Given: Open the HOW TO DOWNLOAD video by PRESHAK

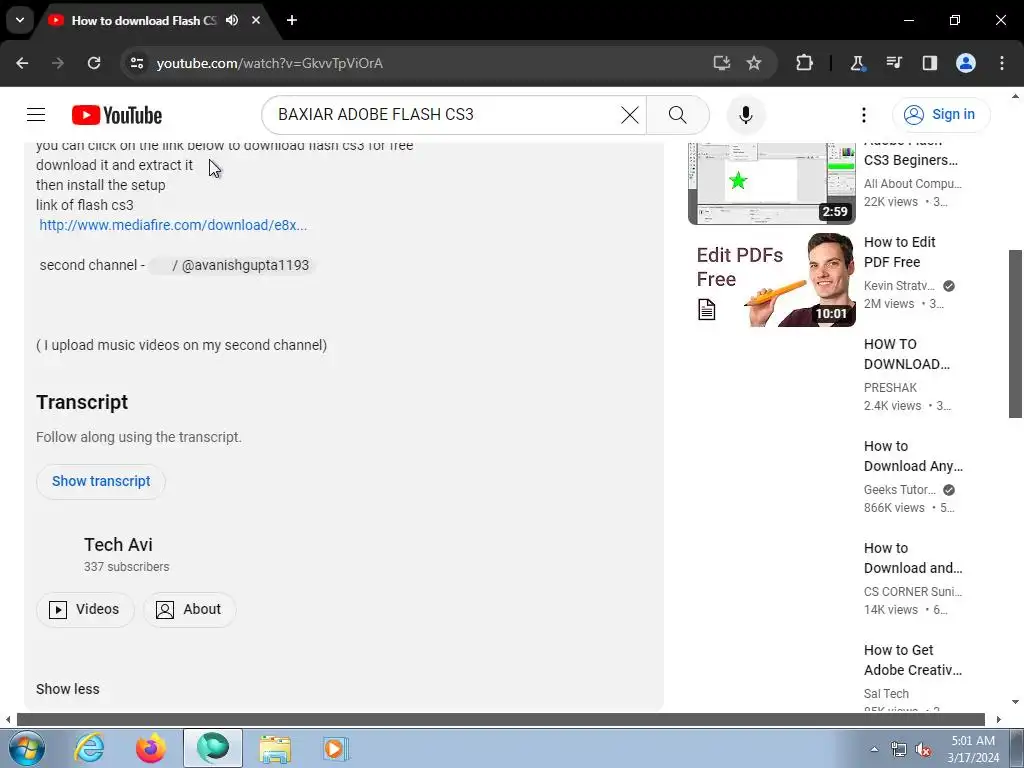Looking at the screenshot, I should click(x=907, y=354).
